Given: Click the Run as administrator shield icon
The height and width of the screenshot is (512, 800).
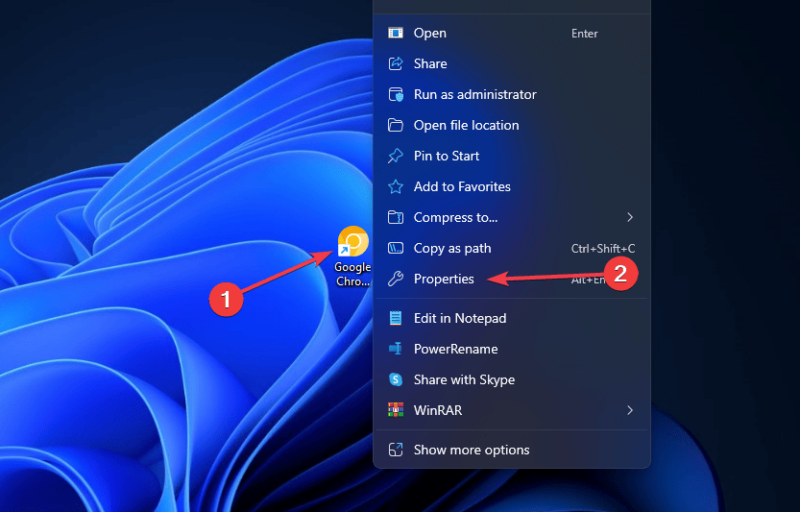Looking at the screenshot, I should [x=395, y=94].
